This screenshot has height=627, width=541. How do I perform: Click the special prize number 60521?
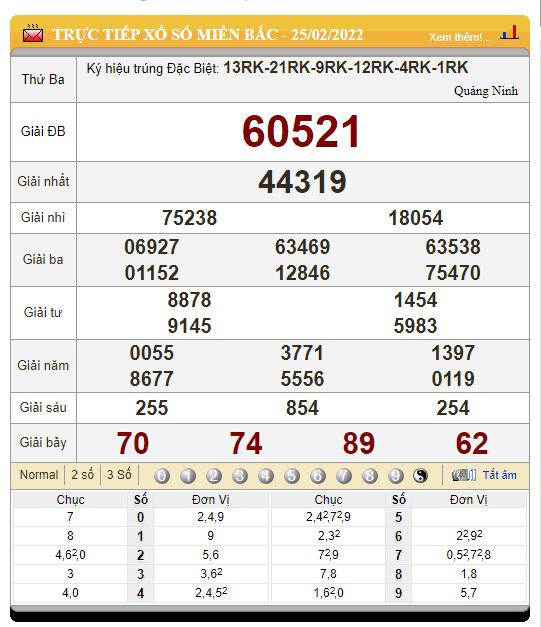301,132
